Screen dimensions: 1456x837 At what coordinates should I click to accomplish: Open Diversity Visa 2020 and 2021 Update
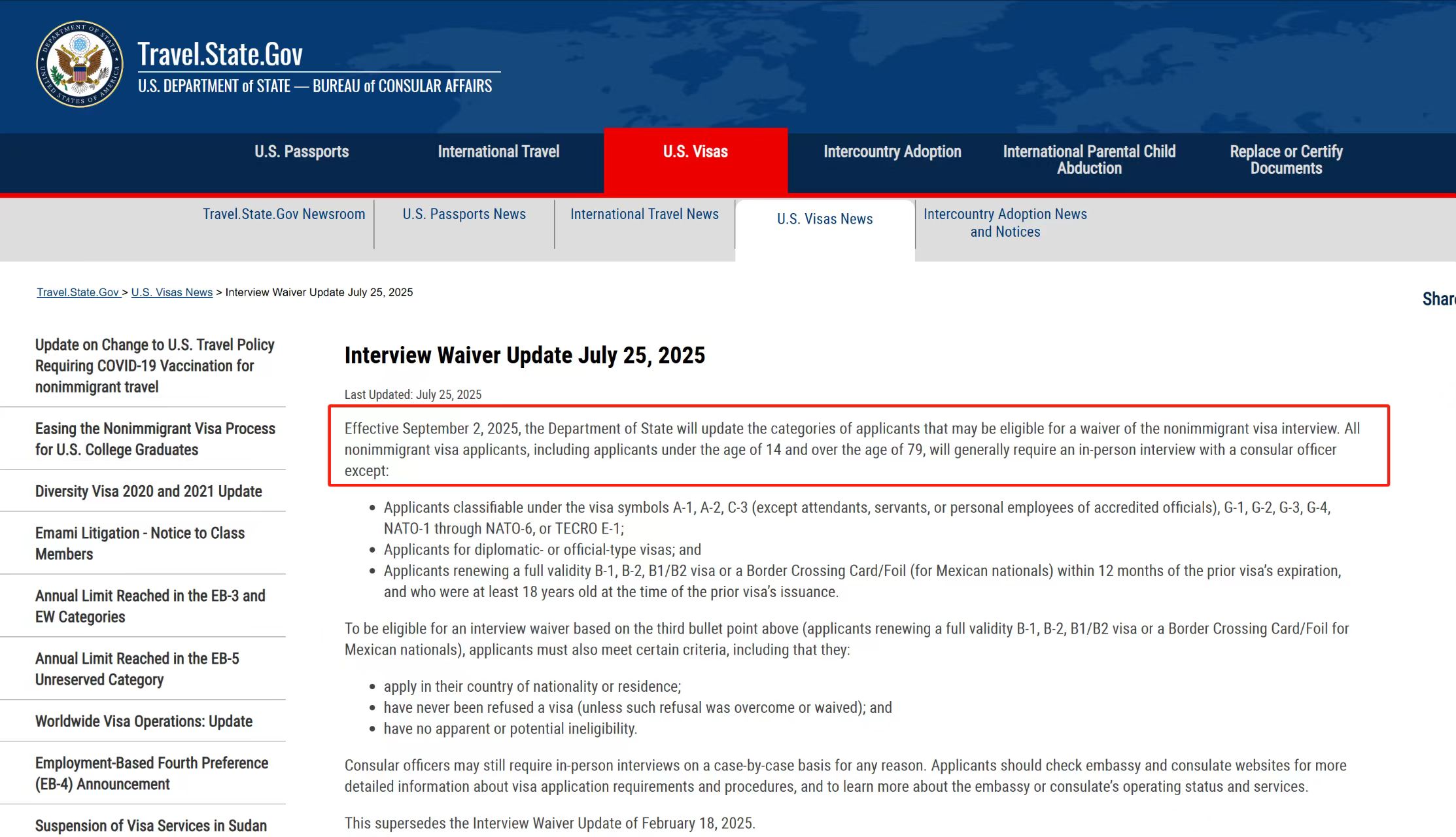coord(148,491)
